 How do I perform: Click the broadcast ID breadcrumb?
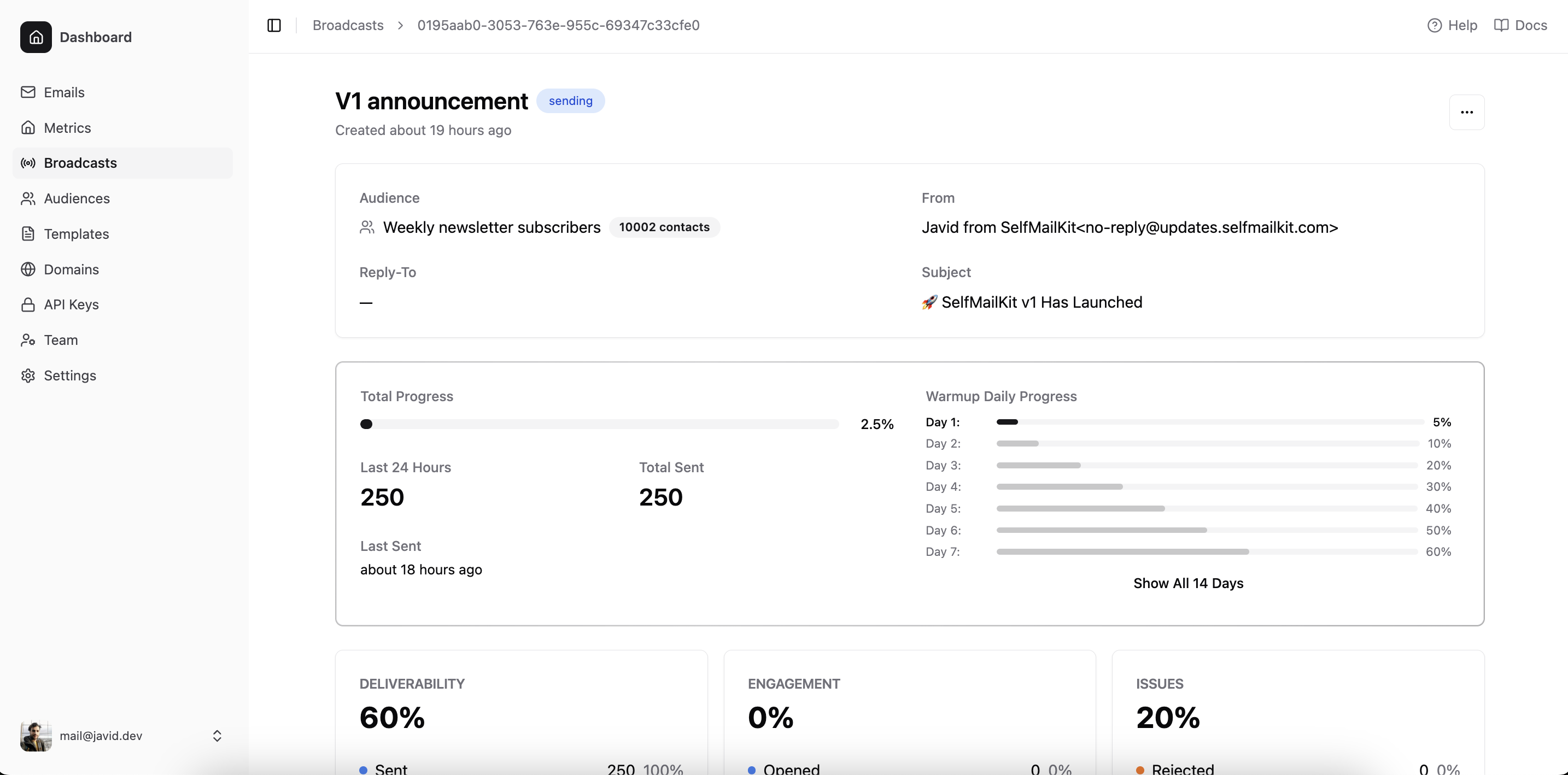click(558, 25)
